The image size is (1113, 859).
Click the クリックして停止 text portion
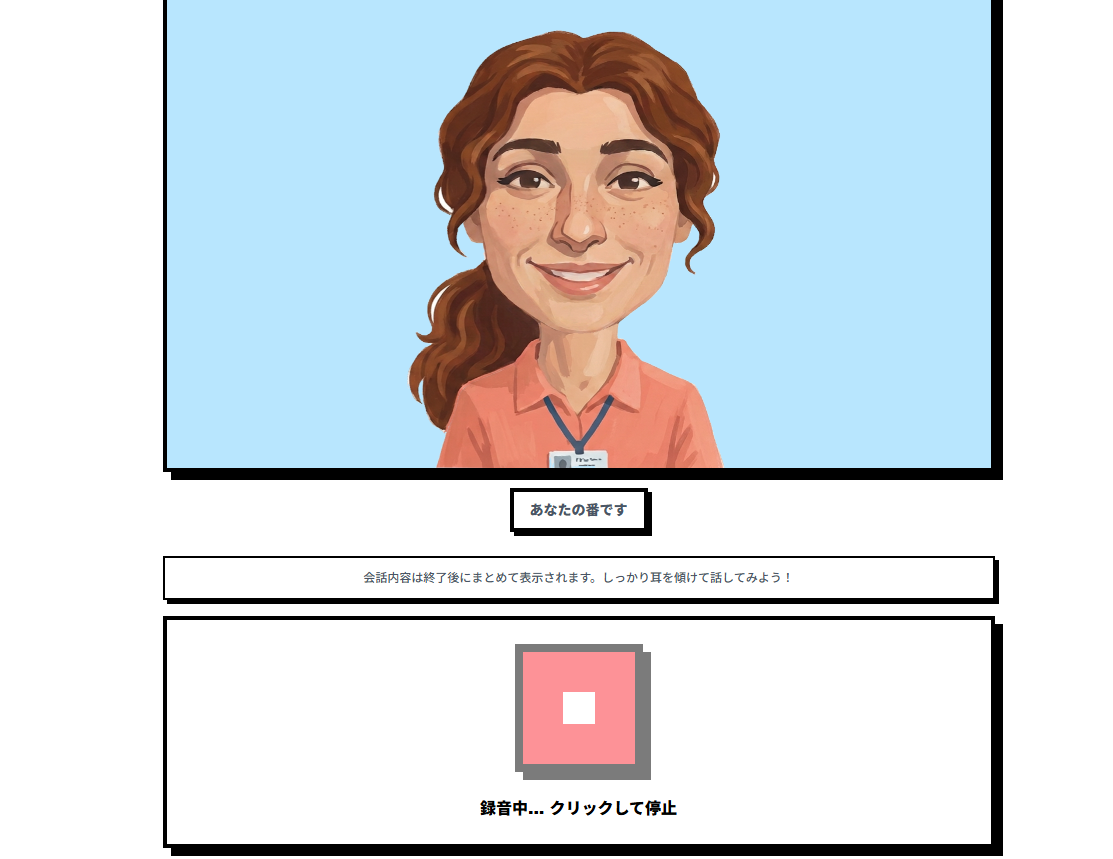coord(613,808)
